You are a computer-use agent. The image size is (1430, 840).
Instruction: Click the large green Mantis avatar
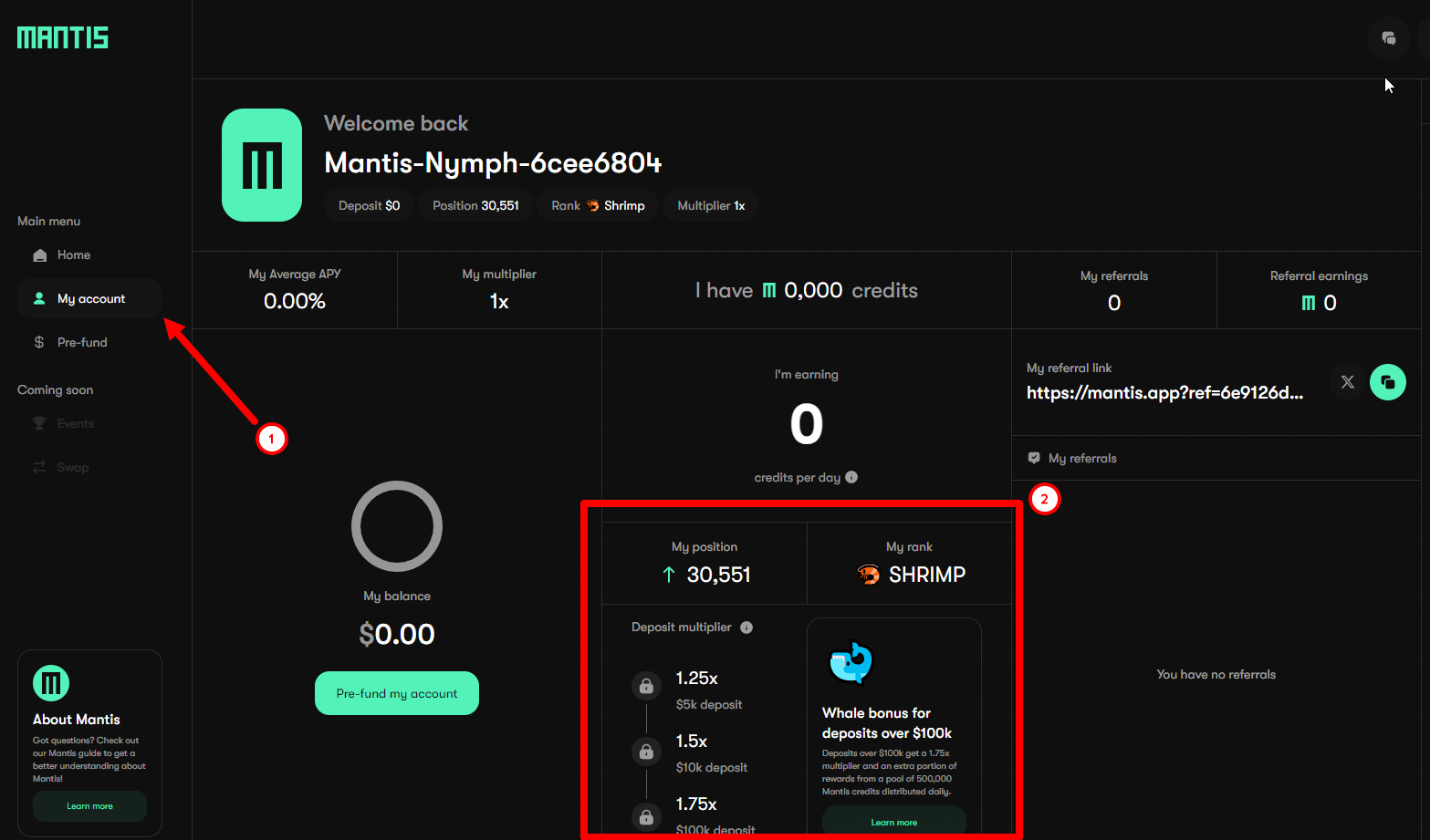(262, 165)
